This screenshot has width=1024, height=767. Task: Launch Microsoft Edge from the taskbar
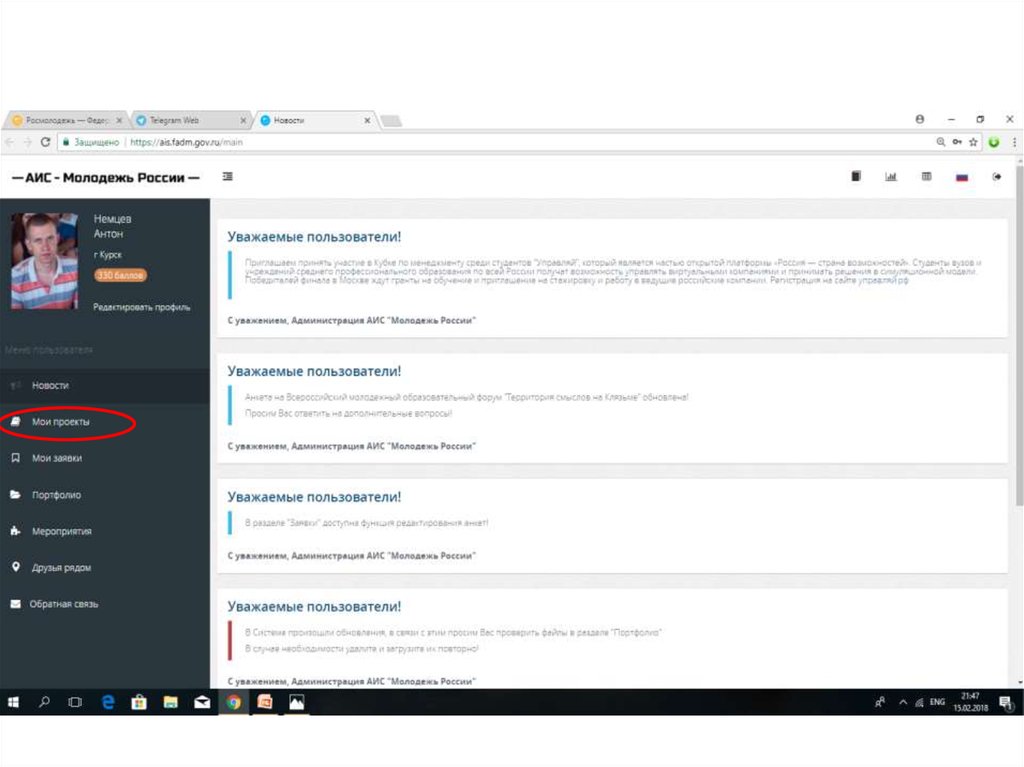point(108,702)
